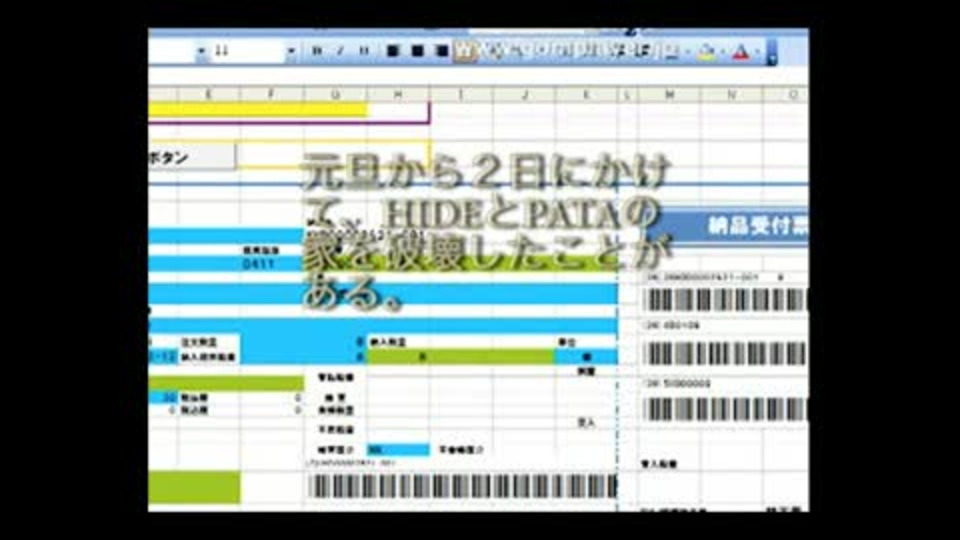
Task: Select column G header
Action: [335, 94]
